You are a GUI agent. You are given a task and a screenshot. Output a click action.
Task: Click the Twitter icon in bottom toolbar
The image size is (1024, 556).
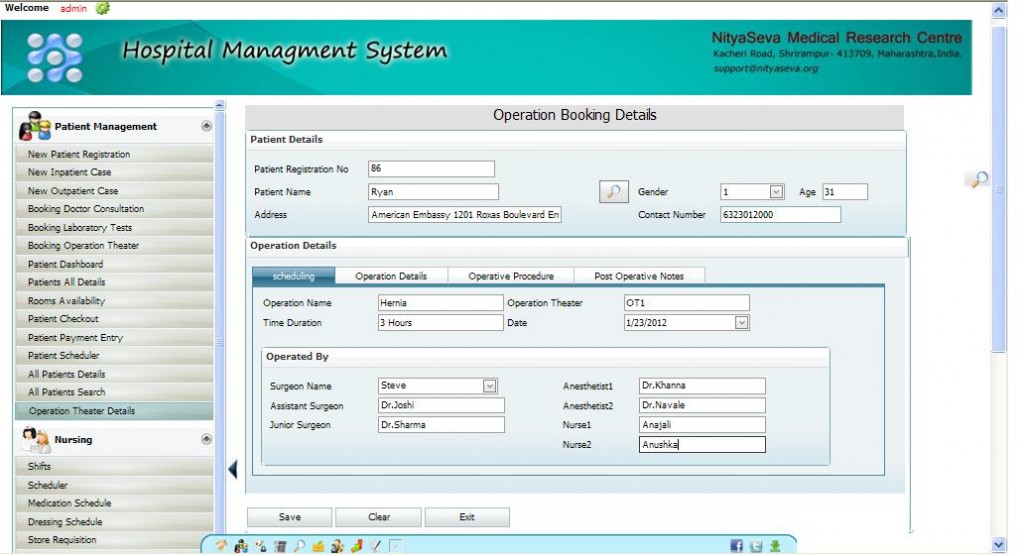pyautogui.click(x=756, y=546)
